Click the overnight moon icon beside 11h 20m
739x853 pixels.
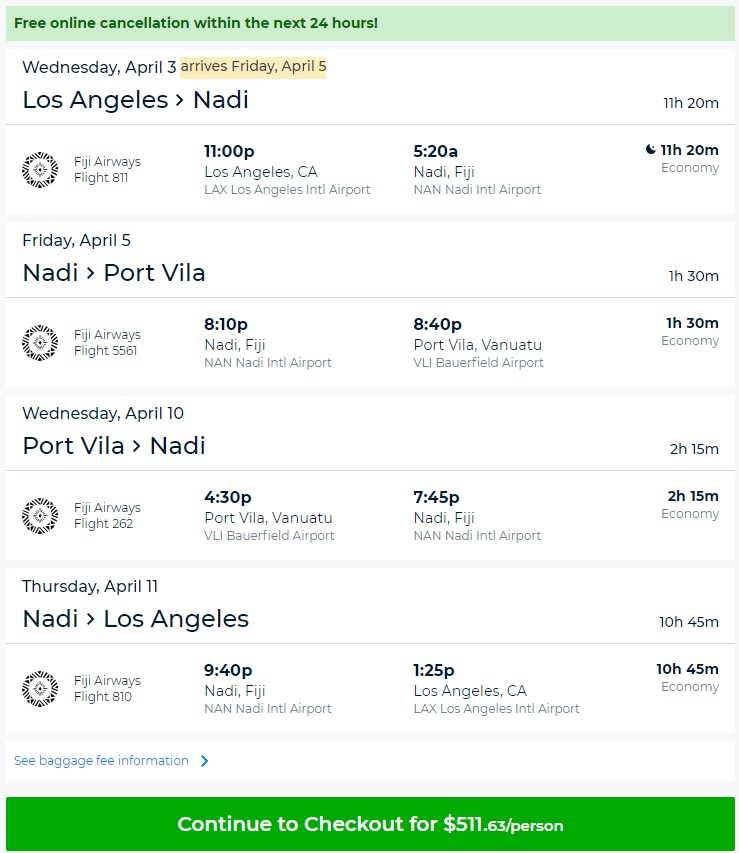click(x=651, y=150)
